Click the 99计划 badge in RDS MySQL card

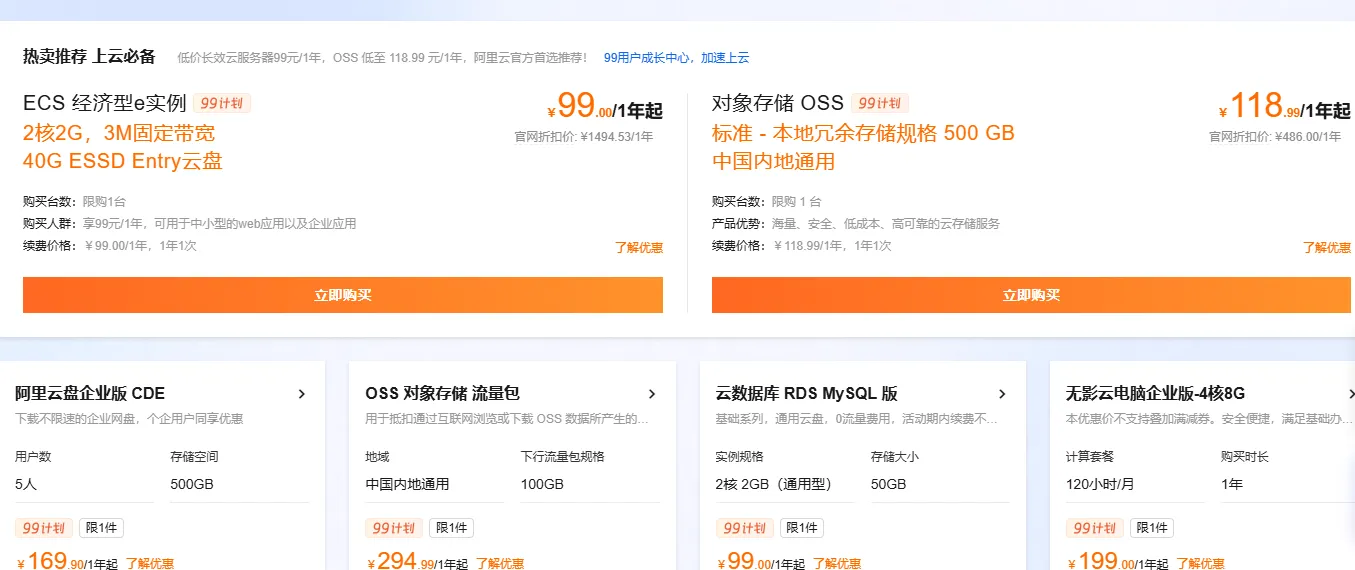(x=744, y=528)
